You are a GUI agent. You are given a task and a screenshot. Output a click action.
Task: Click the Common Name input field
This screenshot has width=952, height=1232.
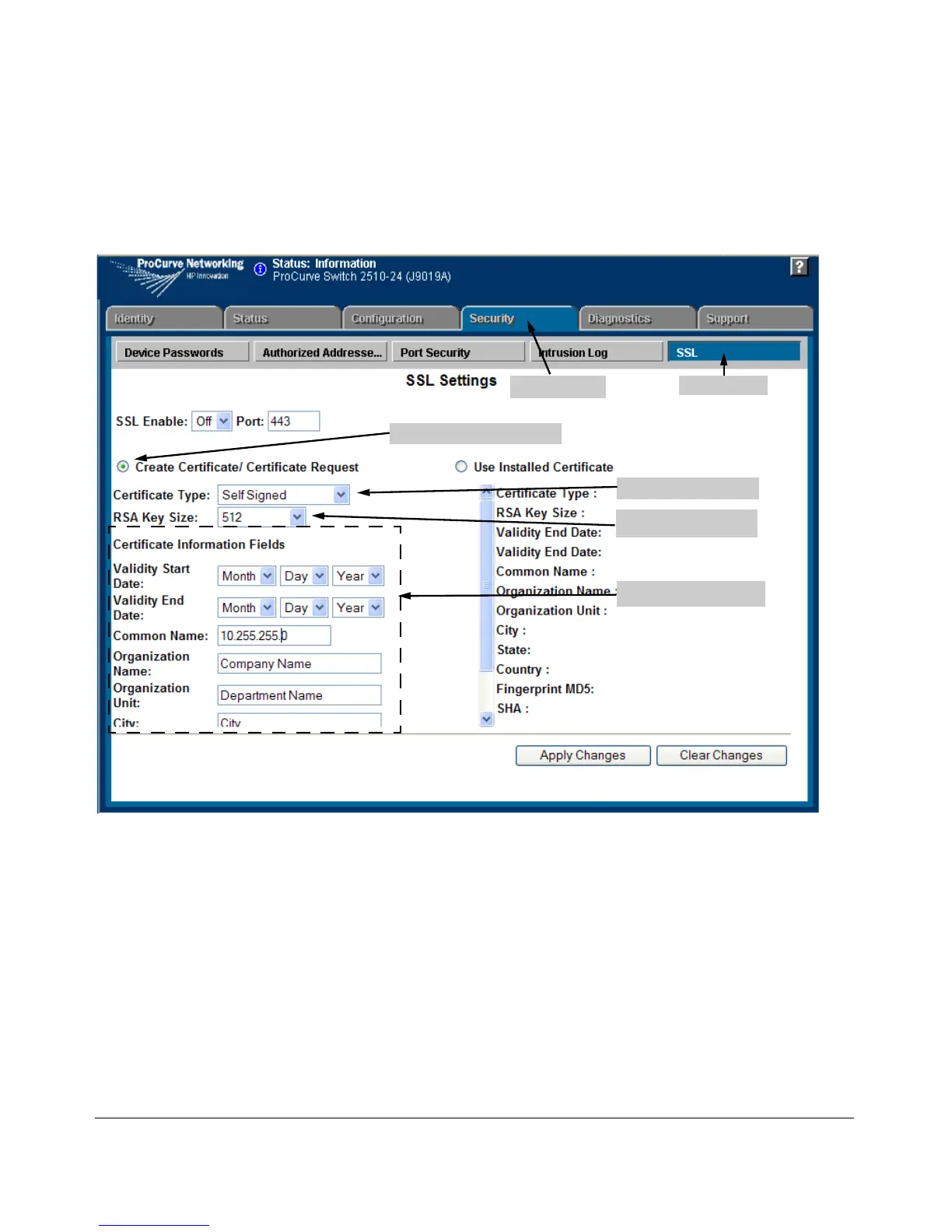click(275, 635)
